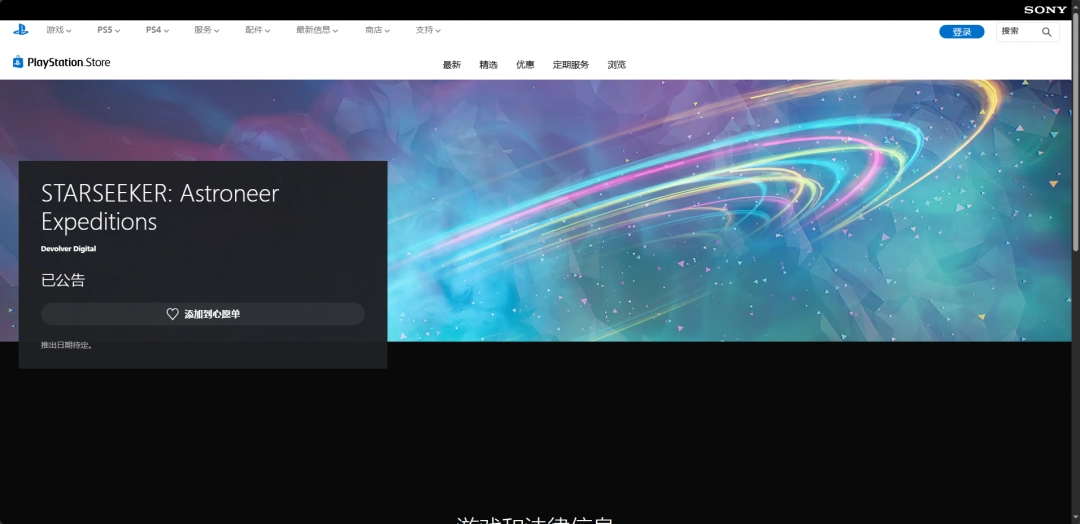Select the 精选 store tab
This screenshot has width=1080, height=524.
[x=488, y=65]
